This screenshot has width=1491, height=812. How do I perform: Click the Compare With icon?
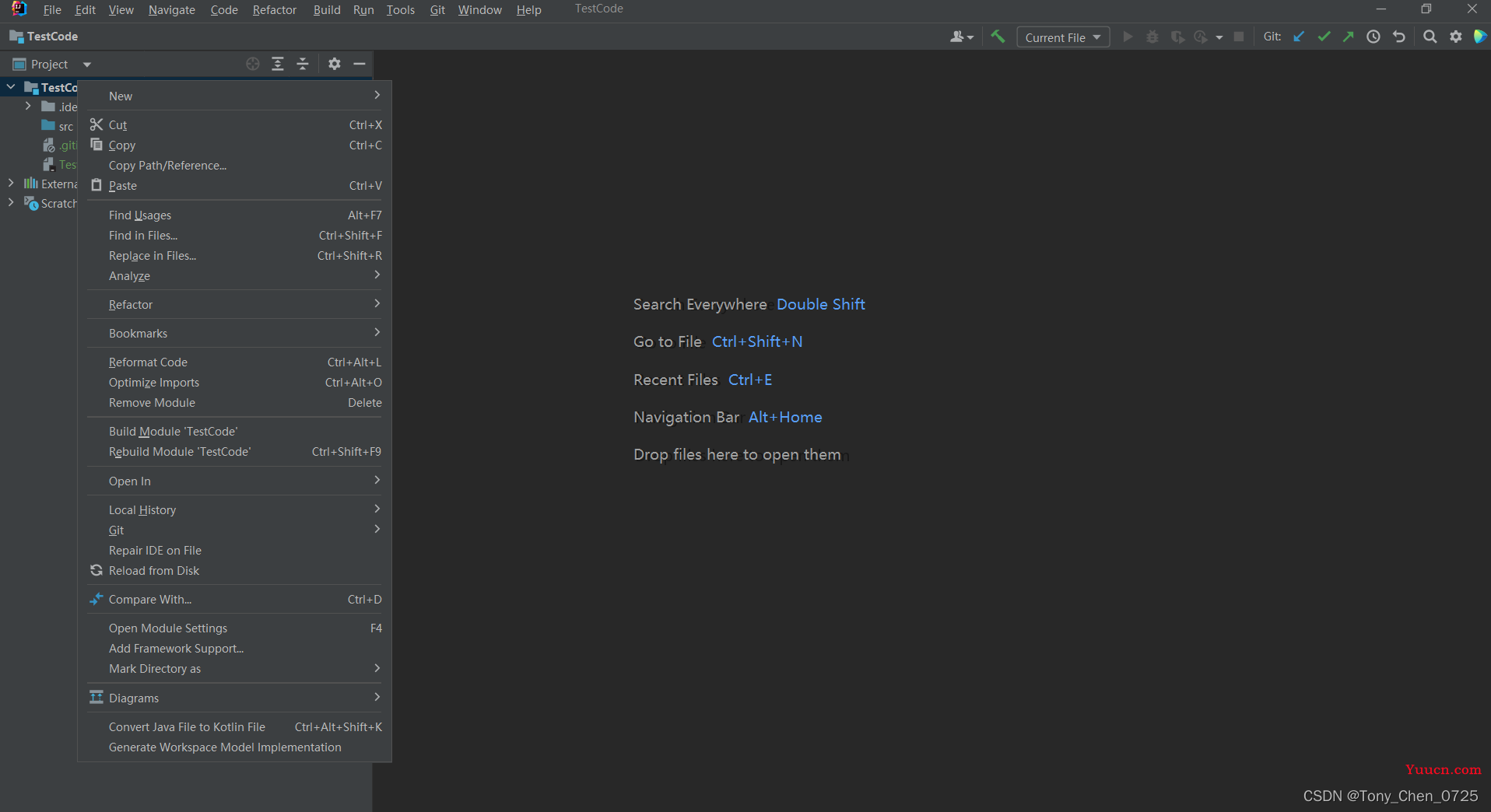[x=96, y=599]
